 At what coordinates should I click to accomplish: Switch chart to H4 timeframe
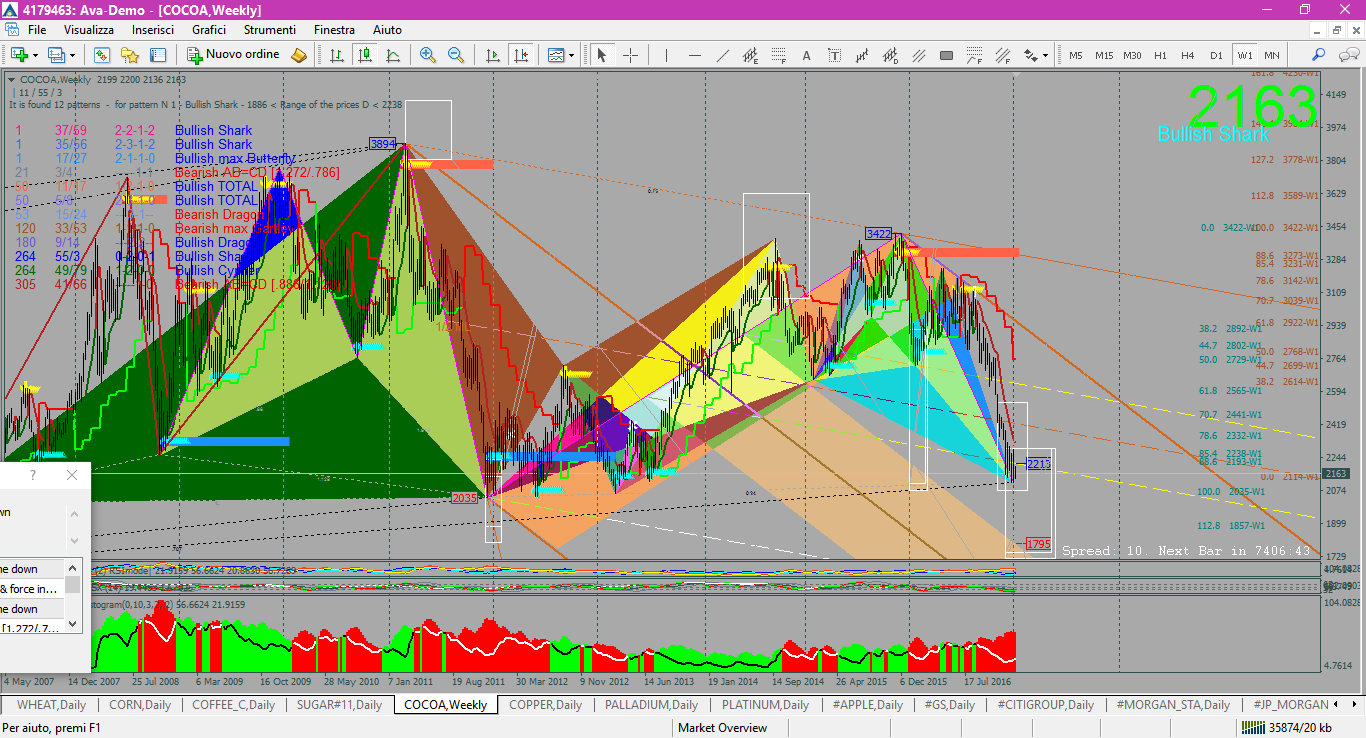(x=1188, y=55)
